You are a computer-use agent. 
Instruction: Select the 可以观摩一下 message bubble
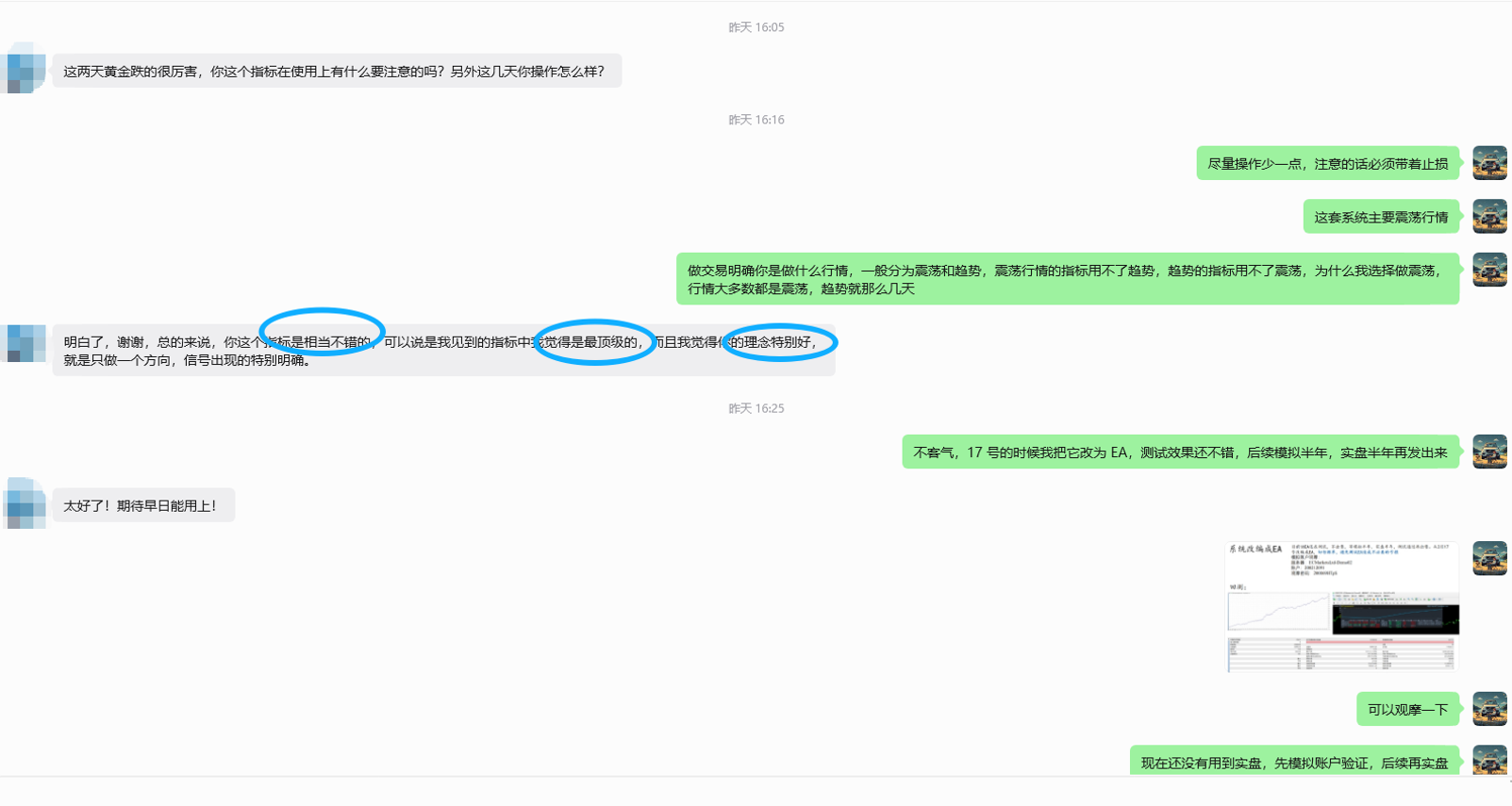1408,709
